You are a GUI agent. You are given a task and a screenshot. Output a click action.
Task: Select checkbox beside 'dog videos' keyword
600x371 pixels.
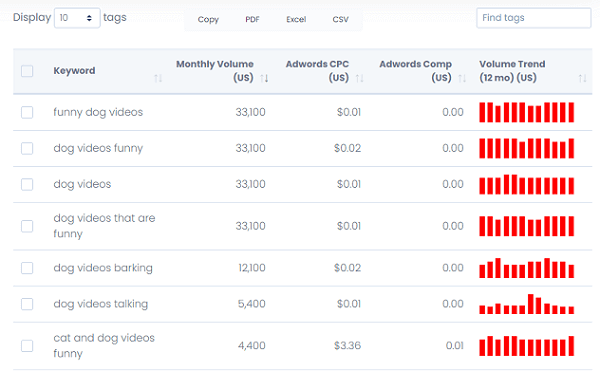pyautogui.click(x=27, y=184)
